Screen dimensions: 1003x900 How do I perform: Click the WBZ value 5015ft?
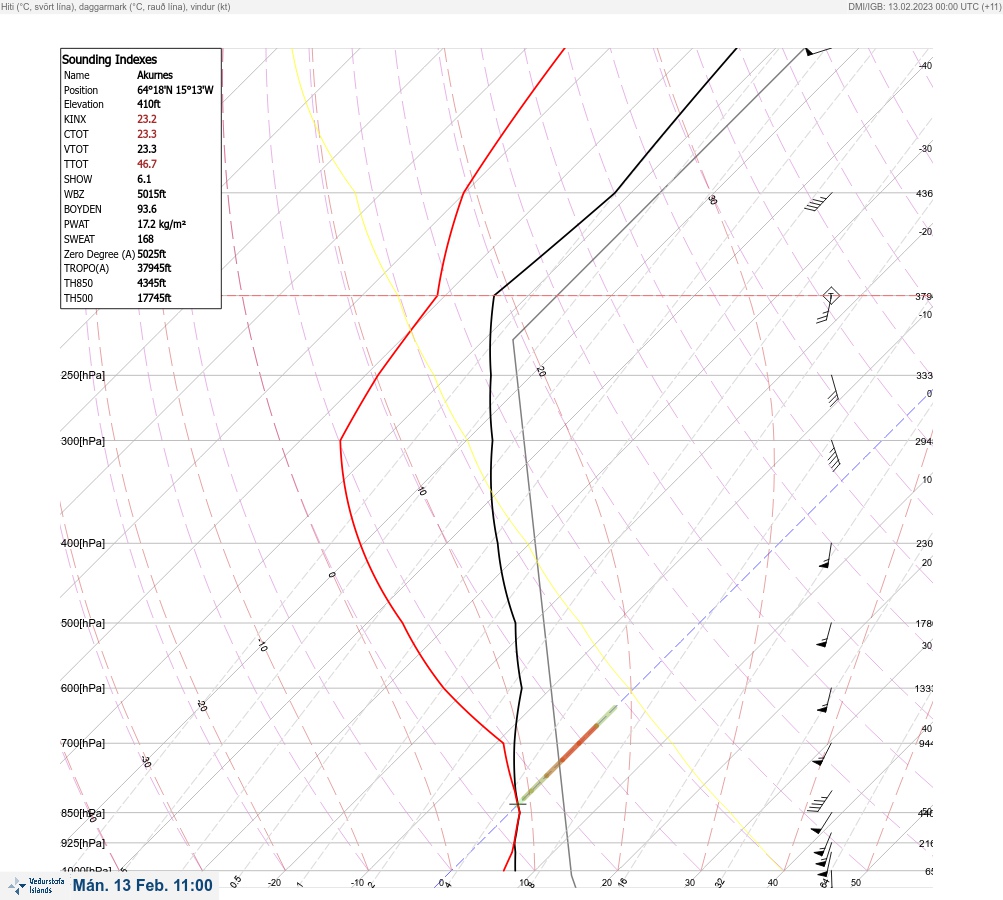[152, 194]
